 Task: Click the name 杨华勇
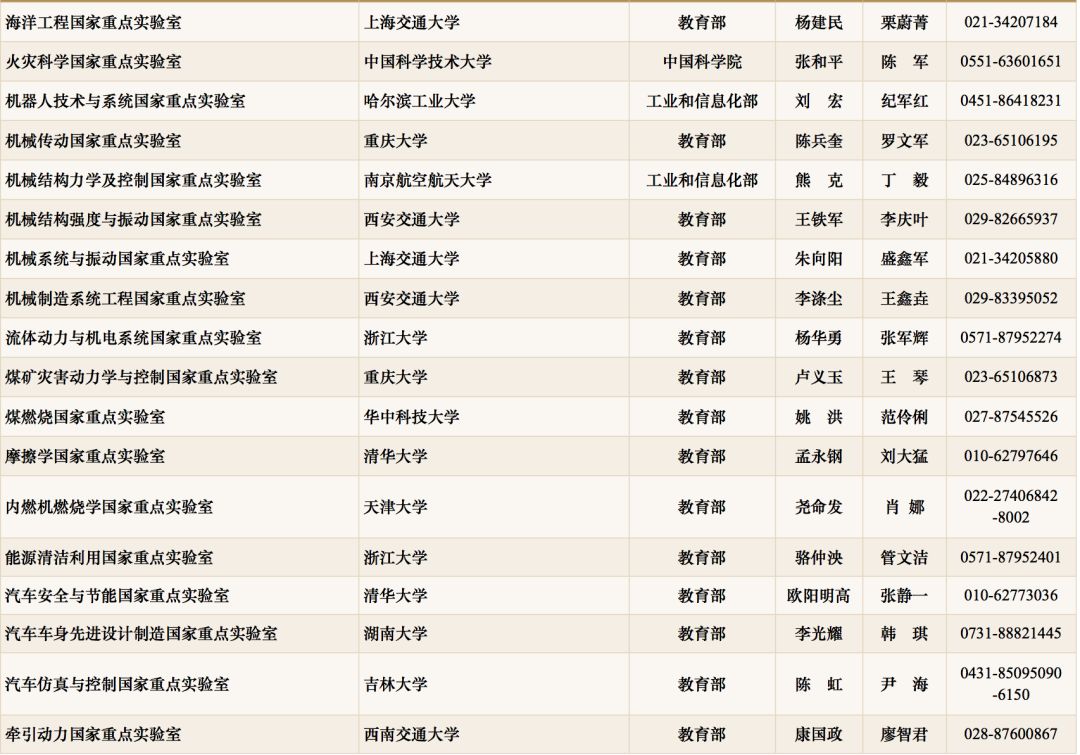(x=819, y=338)
